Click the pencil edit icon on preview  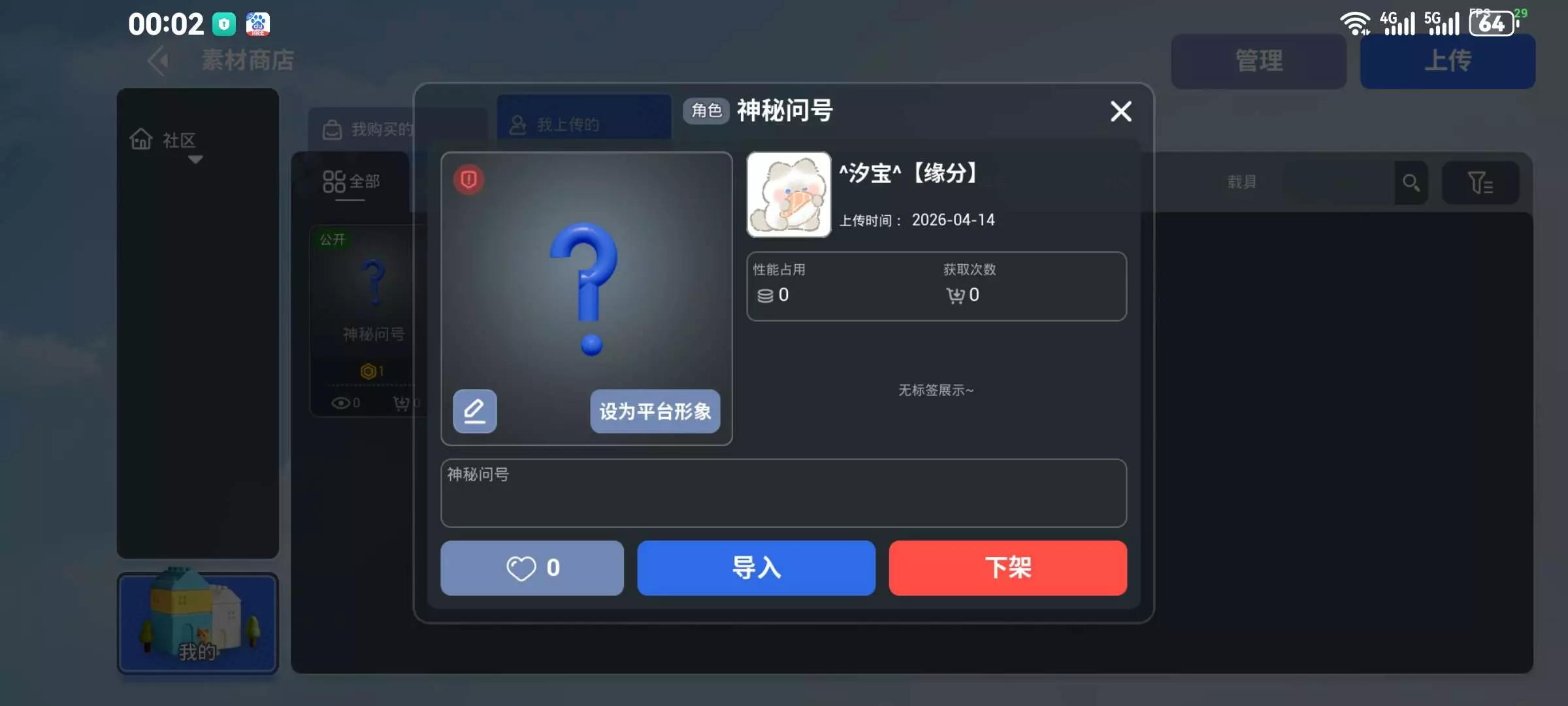(475, 411)
